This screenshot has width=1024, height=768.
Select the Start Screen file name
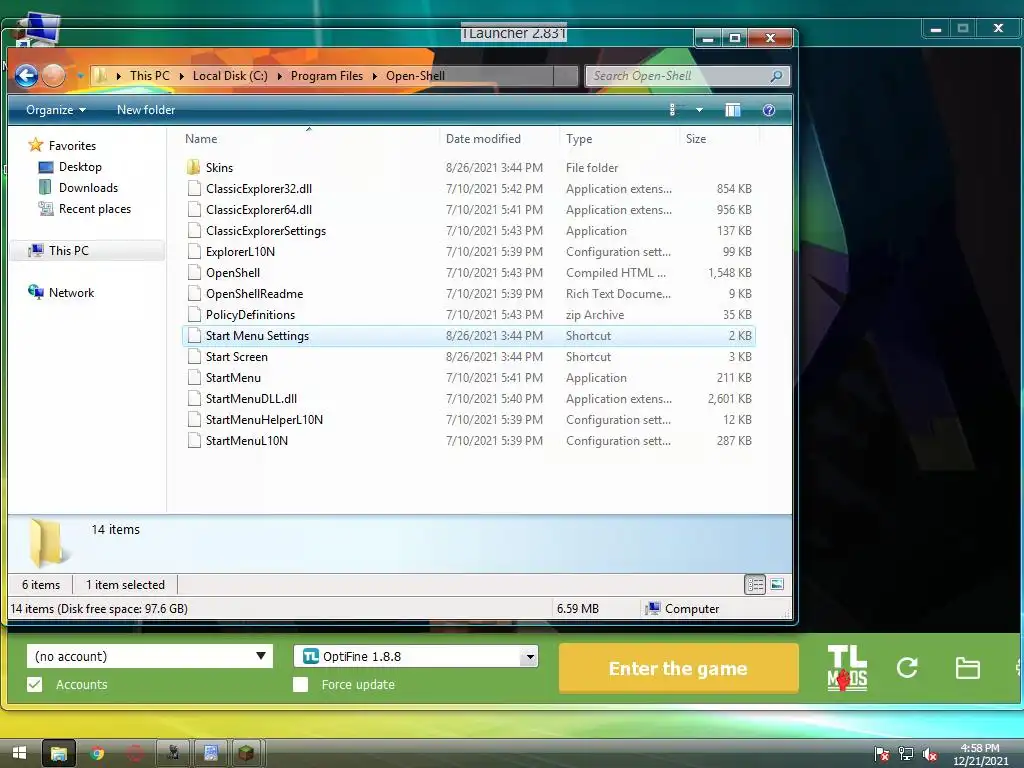[236, 357]
